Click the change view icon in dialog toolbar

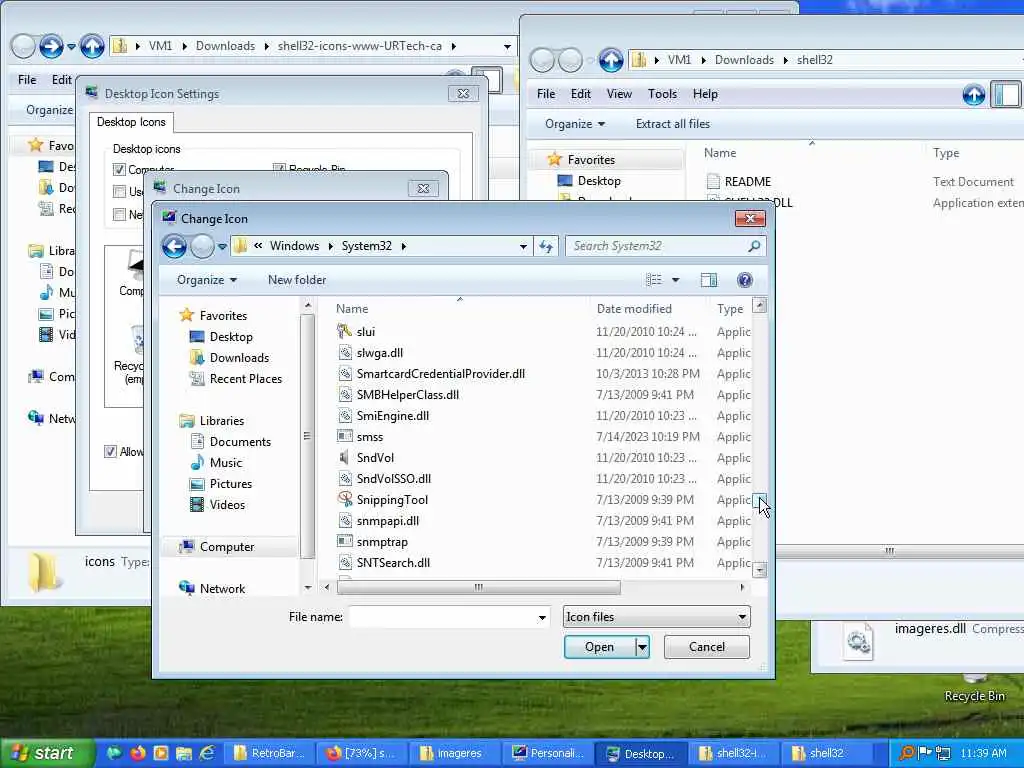coord(654,280)
